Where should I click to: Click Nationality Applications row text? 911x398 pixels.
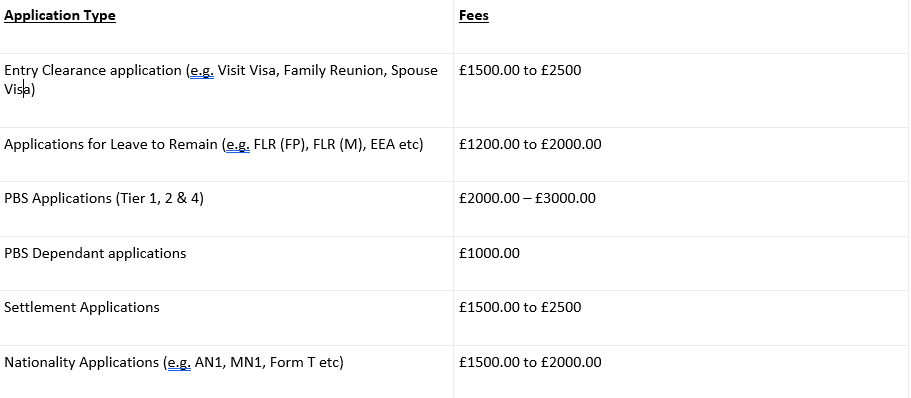174,363
